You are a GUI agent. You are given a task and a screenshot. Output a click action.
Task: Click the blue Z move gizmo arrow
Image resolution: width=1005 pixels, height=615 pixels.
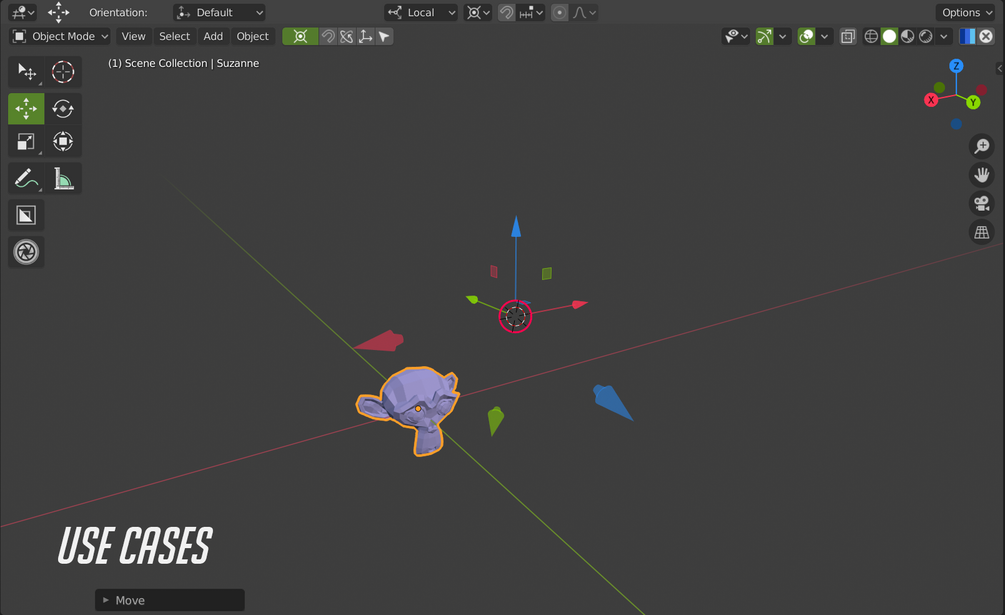(516, 228)
